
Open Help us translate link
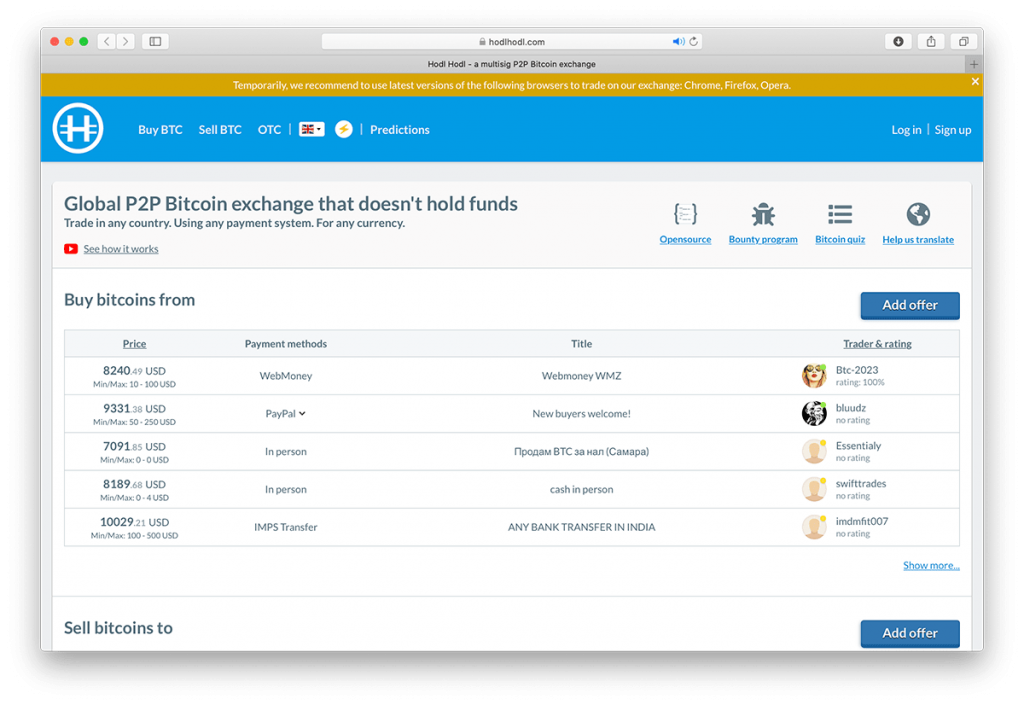[x=918, y=240]
